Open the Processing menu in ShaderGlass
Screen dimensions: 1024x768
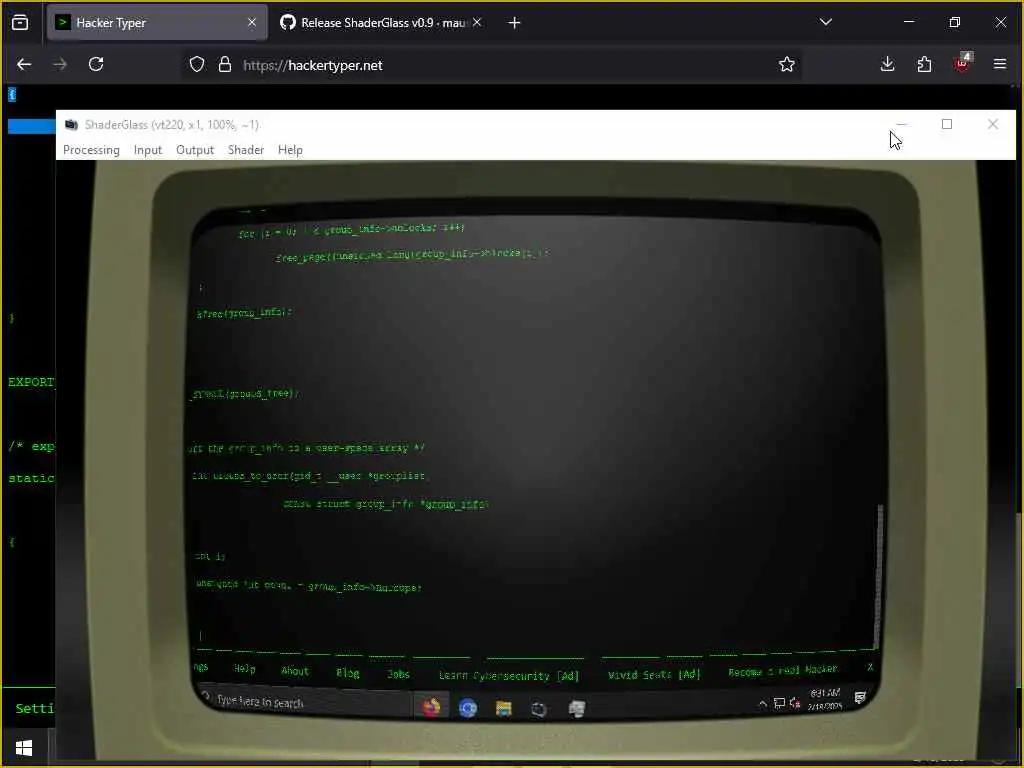(91, 150)
